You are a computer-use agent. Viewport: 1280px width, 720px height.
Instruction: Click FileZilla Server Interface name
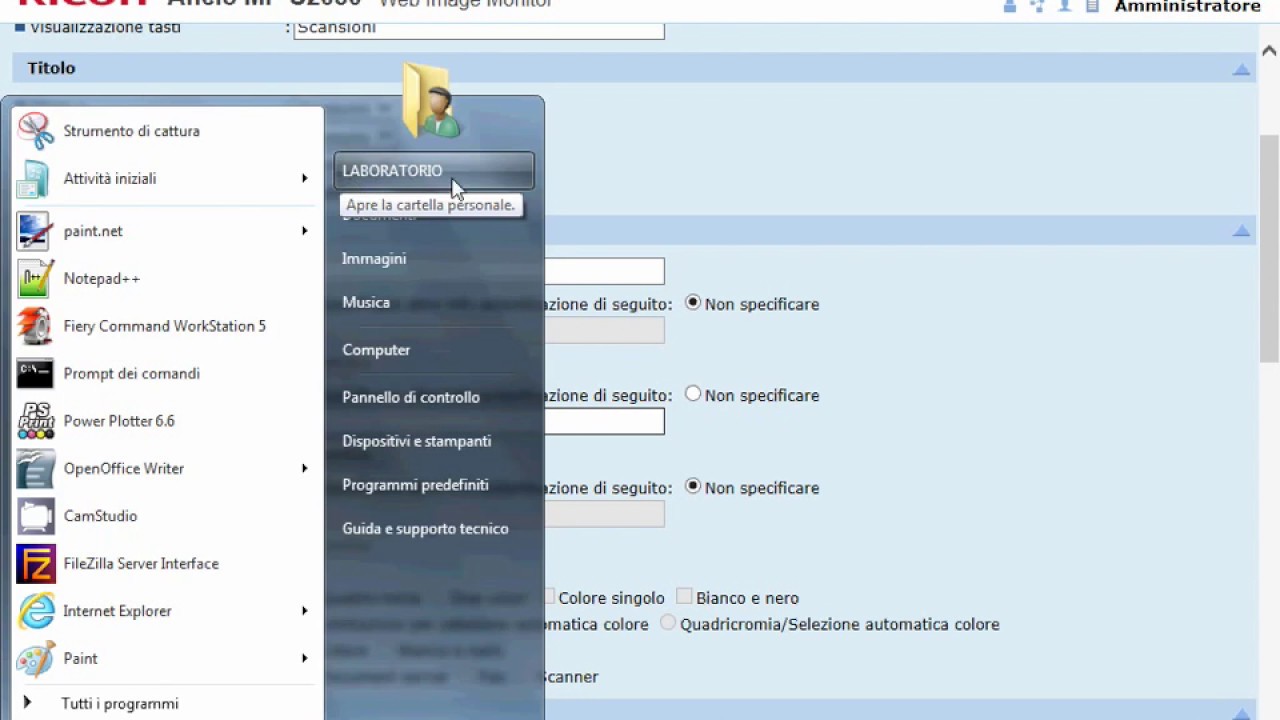point(141,564)
